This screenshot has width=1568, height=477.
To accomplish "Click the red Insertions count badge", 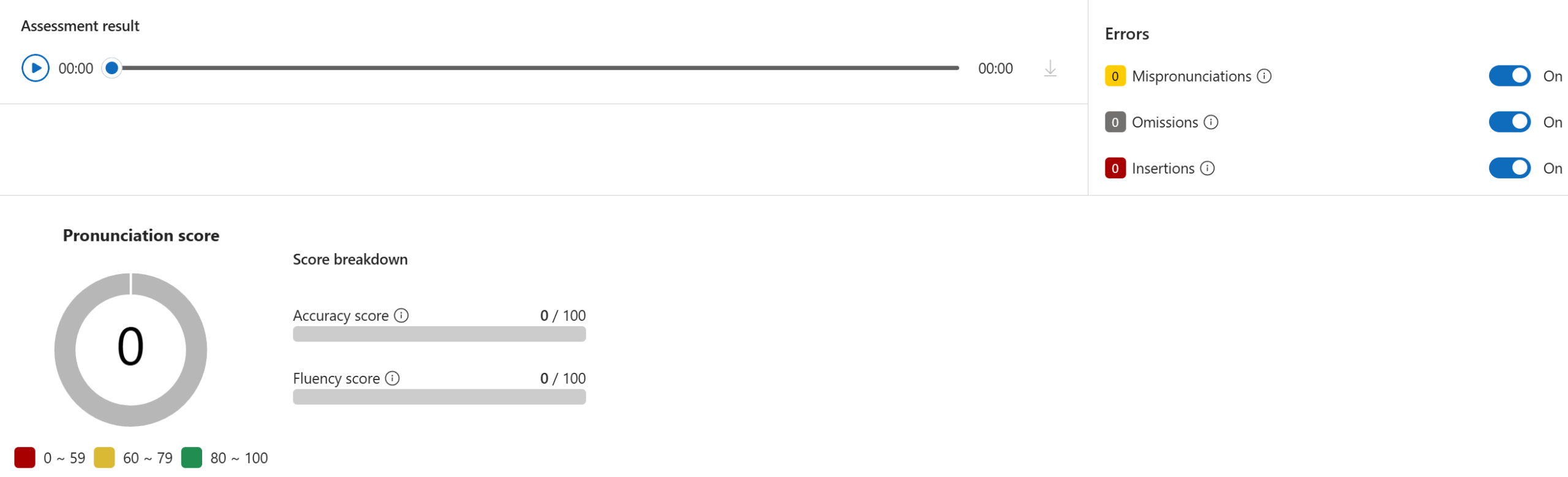I will tap(1115, 168).
